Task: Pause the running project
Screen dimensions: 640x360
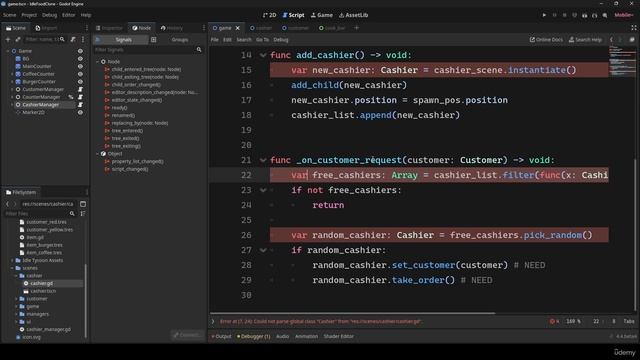Action: 554,15
